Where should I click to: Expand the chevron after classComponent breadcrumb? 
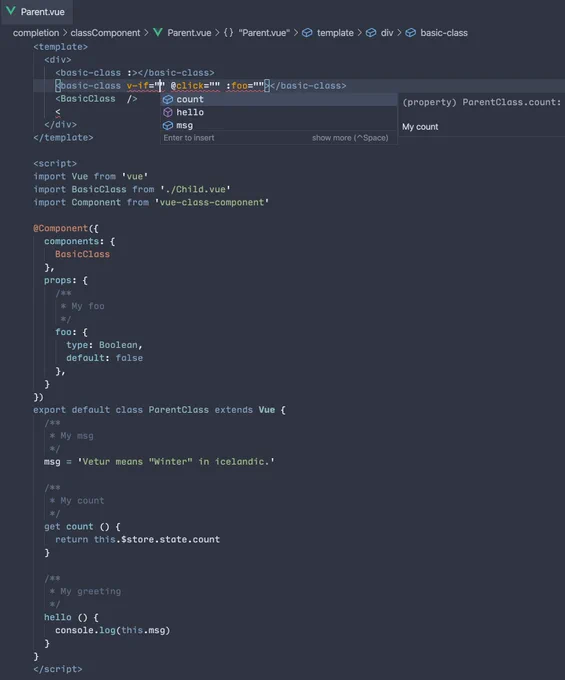[146, 33]
